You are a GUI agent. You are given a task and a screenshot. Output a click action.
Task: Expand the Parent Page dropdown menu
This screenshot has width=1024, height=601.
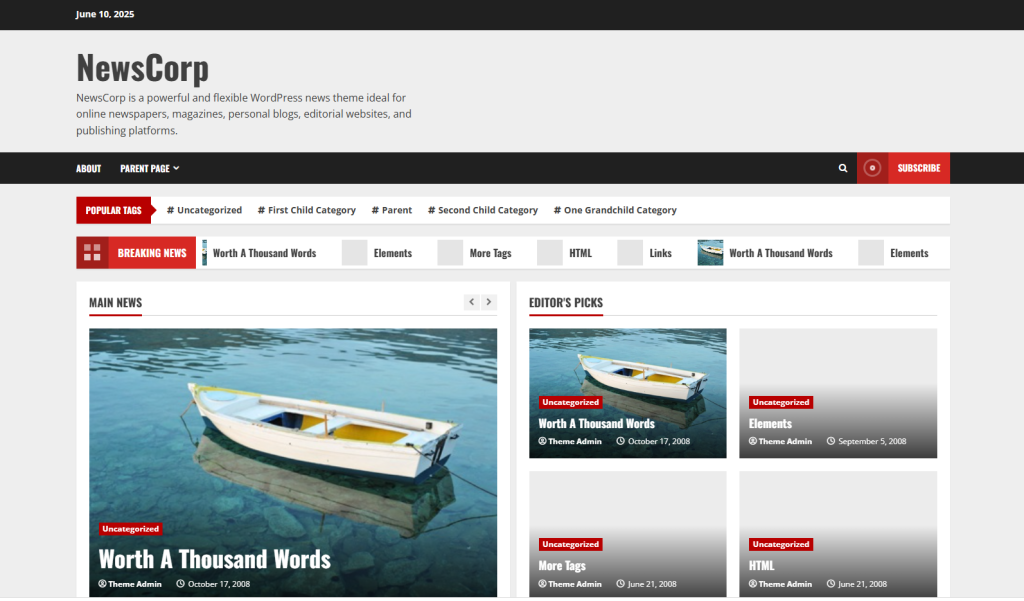pos(149,168)
